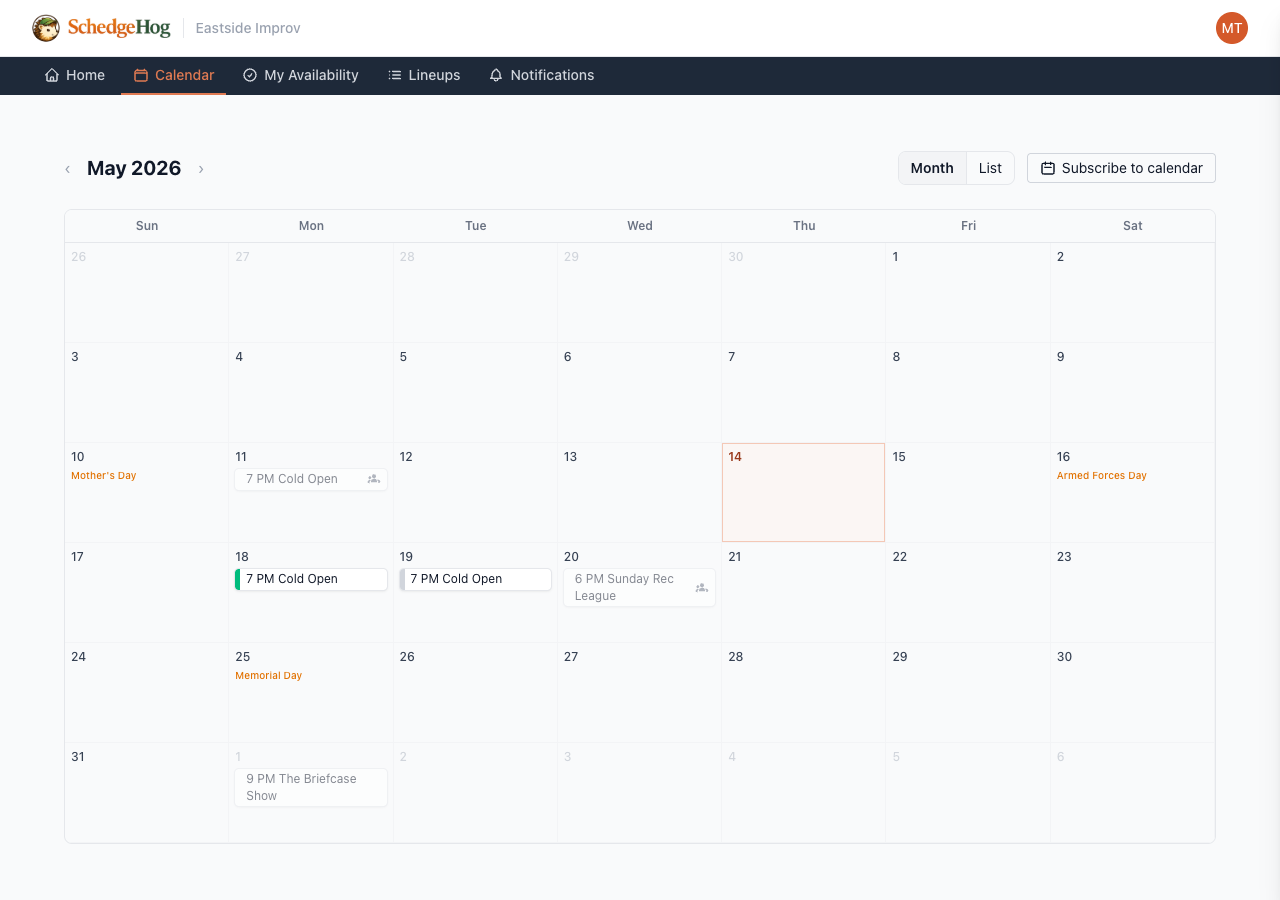Go to previous month arrow
This screenshot has width=1280, height=900.
(67, 169)
